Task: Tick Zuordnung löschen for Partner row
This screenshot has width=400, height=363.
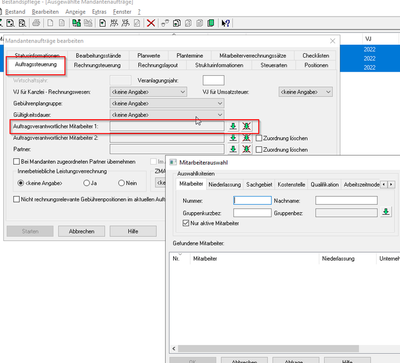Action: pyautogui.click(x=259, y=150)
